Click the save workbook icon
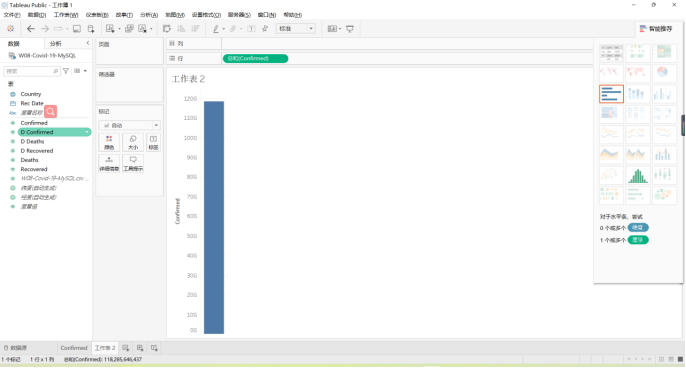The height and width of the screenshot is (368, 686). [77, 29]
